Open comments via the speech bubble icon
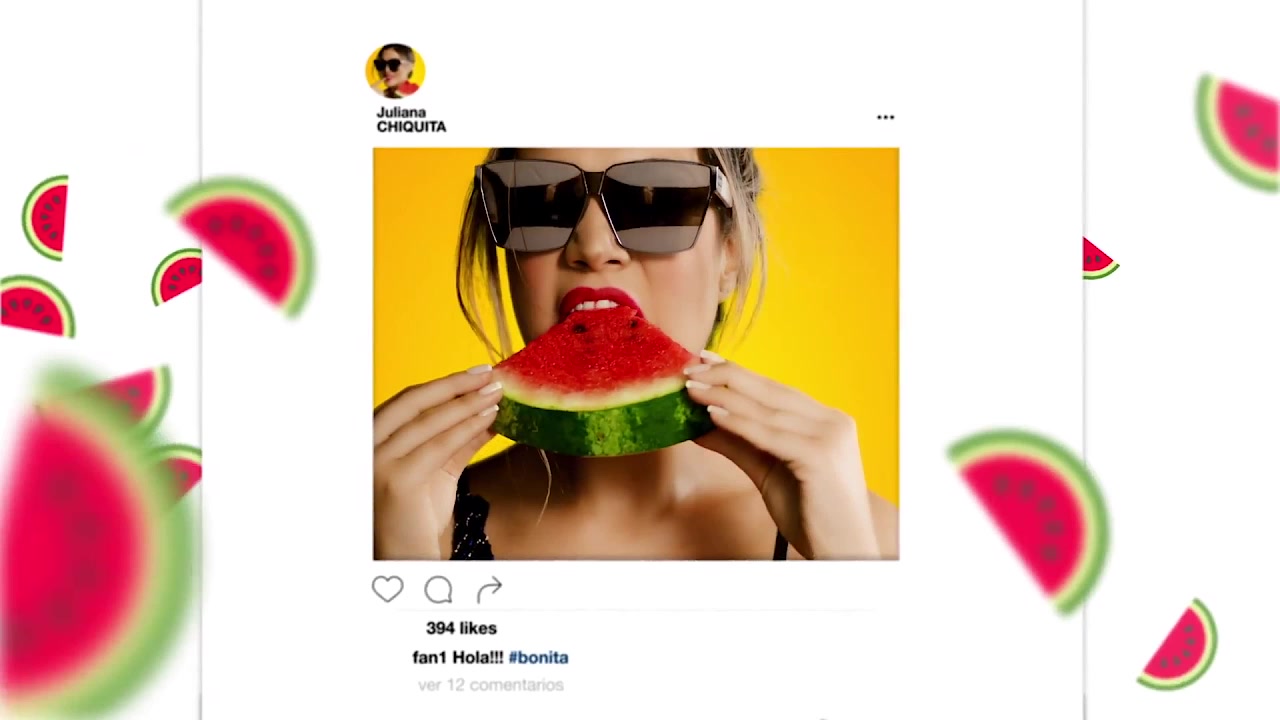Viewport: 1280px width, 720px height. [438, 590]
